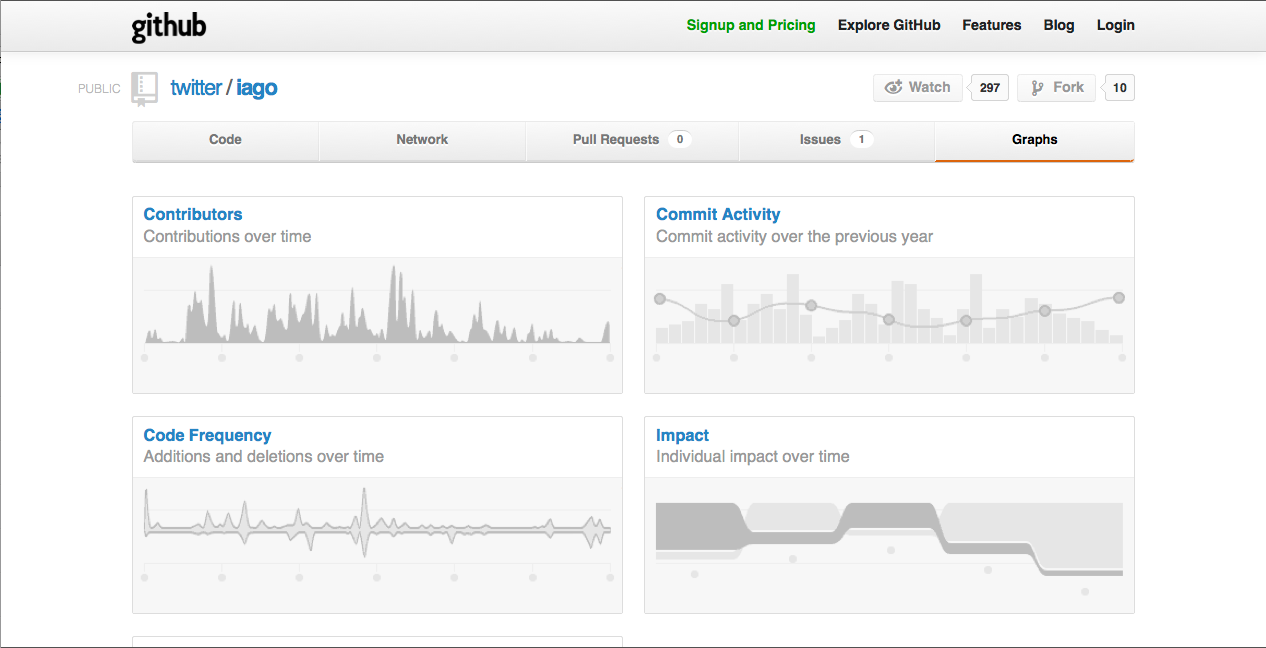The width and height of the screenshot is (1266, 648).
Task: Click the Contributors area chart preview
Action: pyautogui.click(x=377, y=325)
